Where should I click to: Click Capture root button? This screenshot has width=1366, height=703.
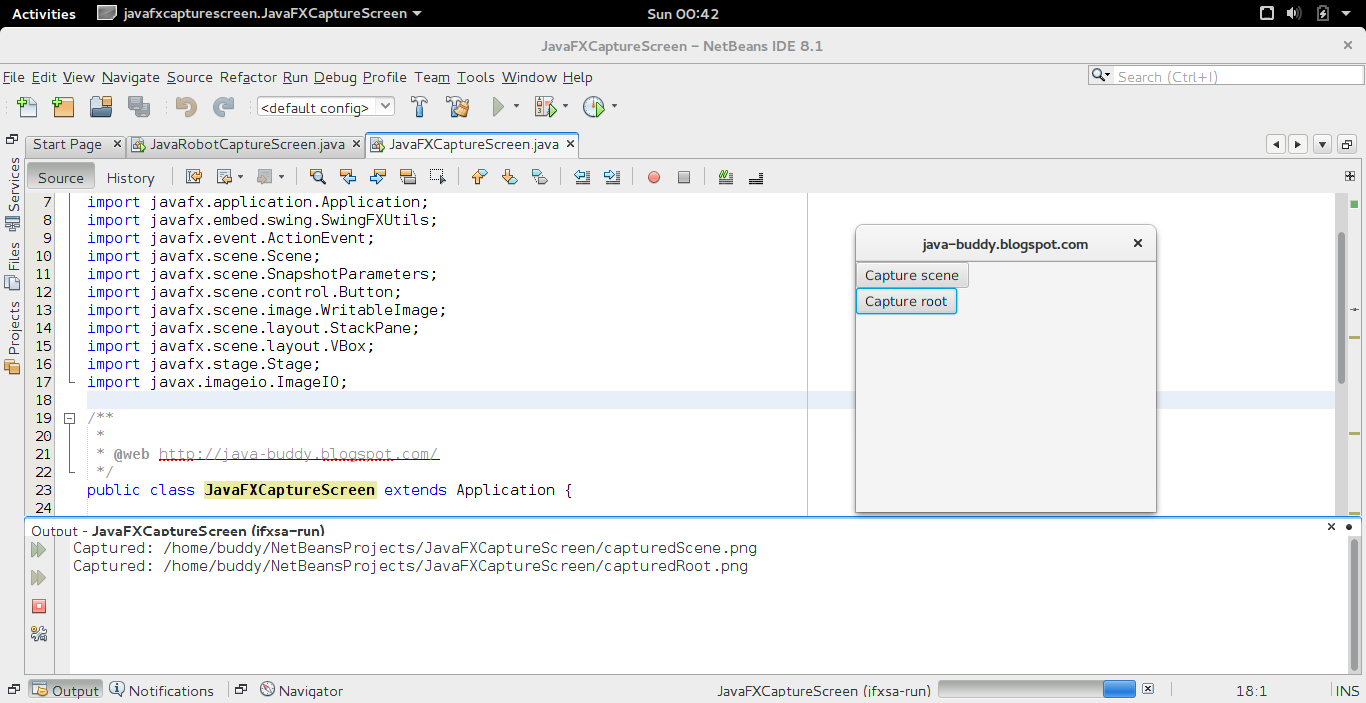pos(906,301)
